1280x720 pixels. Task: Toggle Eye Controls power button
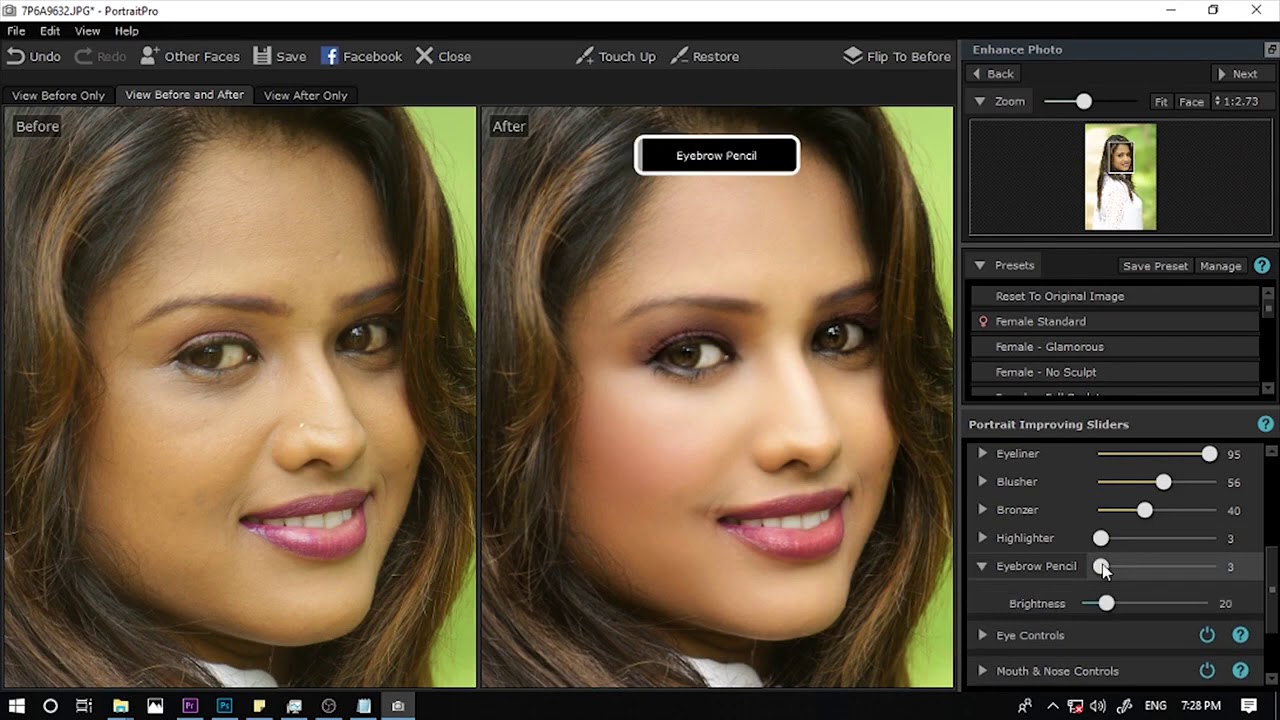coord(1207,635)
